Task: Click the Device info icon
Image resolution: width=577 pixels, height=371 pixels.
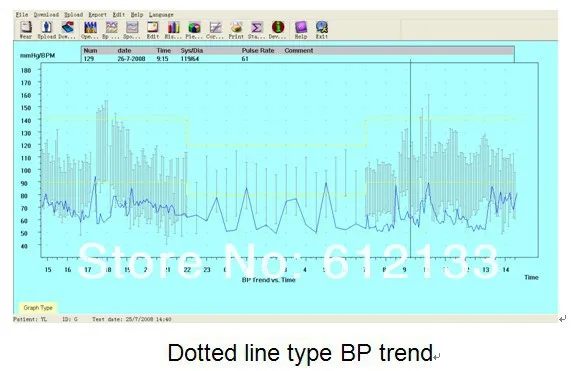Action: [277, 30]
